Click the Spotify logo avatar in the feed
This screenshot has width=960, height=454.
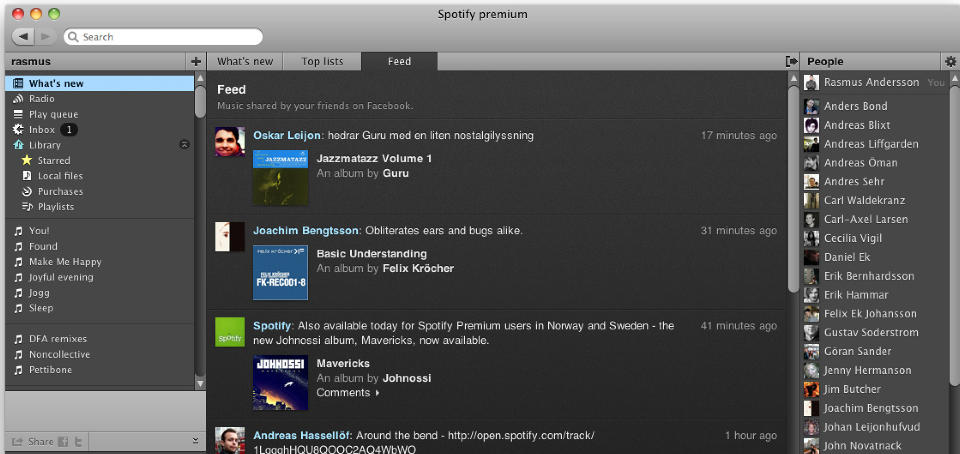[x=230, y=332]
